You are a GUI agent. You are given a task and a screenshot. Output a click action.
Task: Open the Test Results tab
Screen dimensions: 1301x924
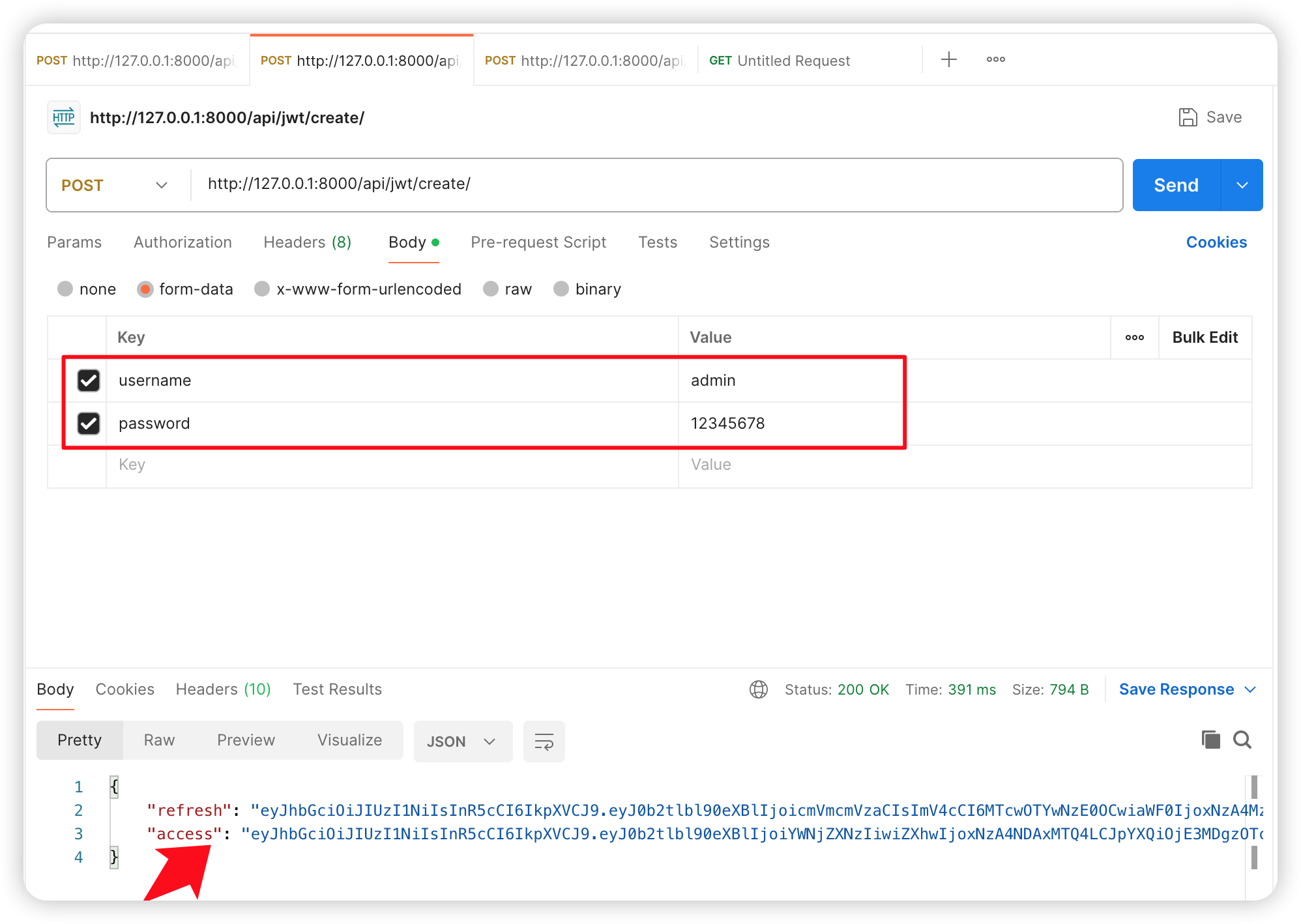(x=337, y=689)
